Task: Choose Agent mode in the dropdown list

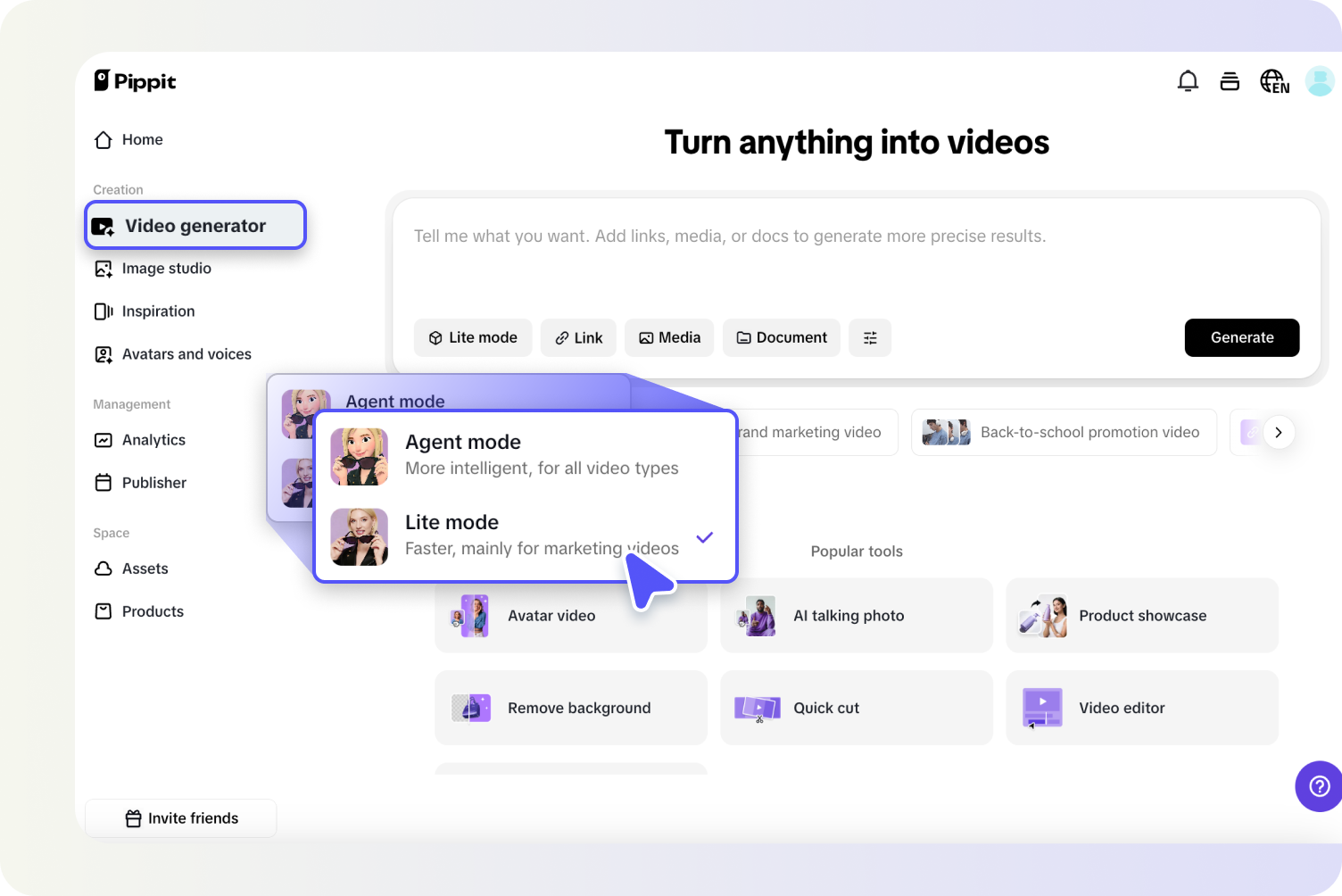Action: click(526, 456)
